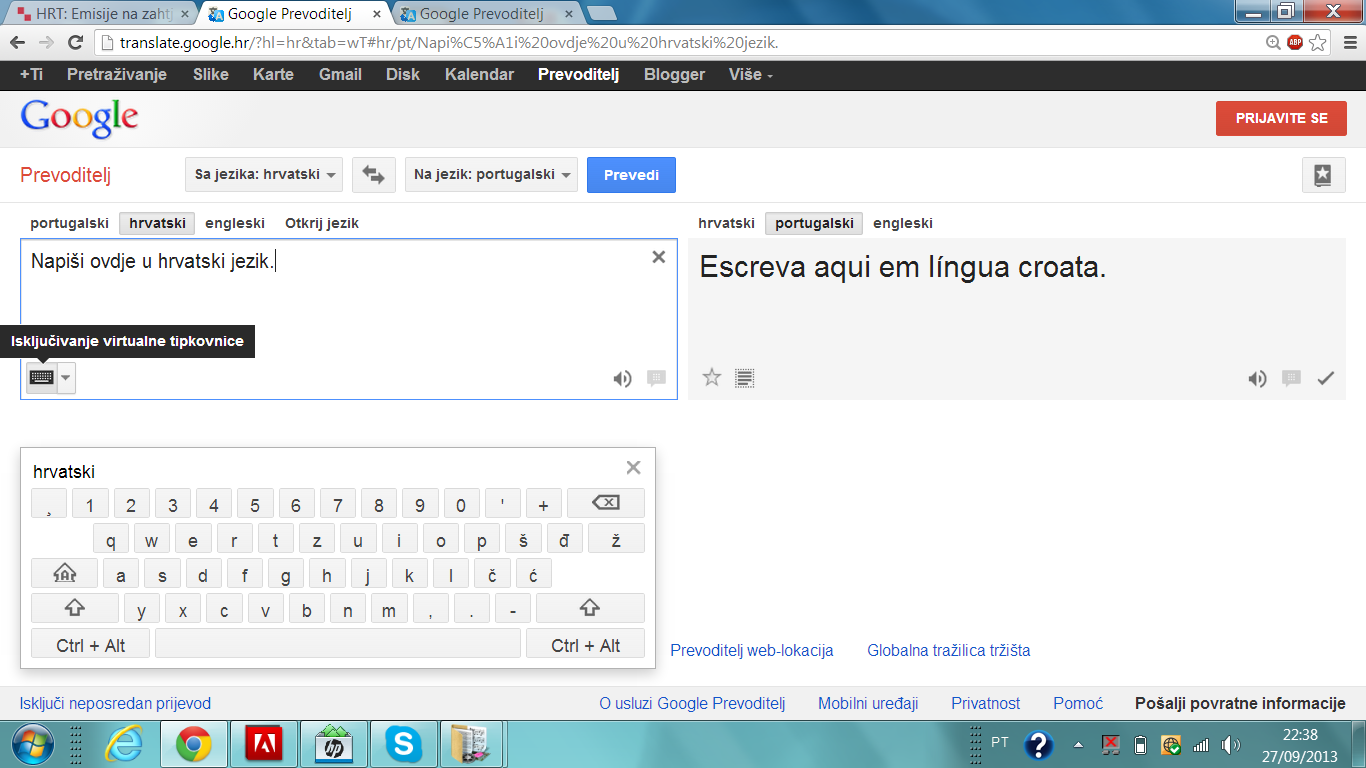Rate translation with the checkmark icon
Image resolution: width=1366 pixels, height=768 pixels.
click(x=1326, y=378)
